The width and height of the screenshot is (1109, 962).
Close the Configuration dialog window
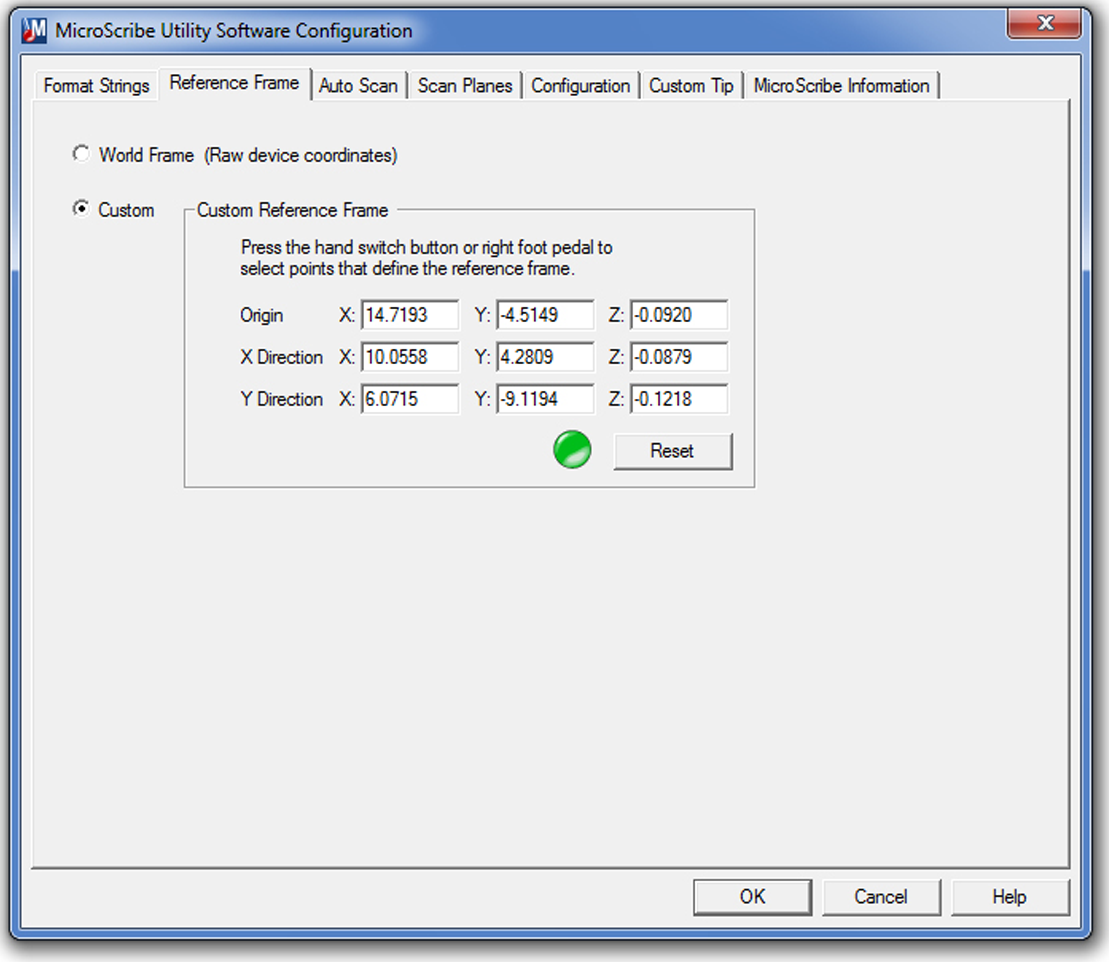coord(1044,24)
